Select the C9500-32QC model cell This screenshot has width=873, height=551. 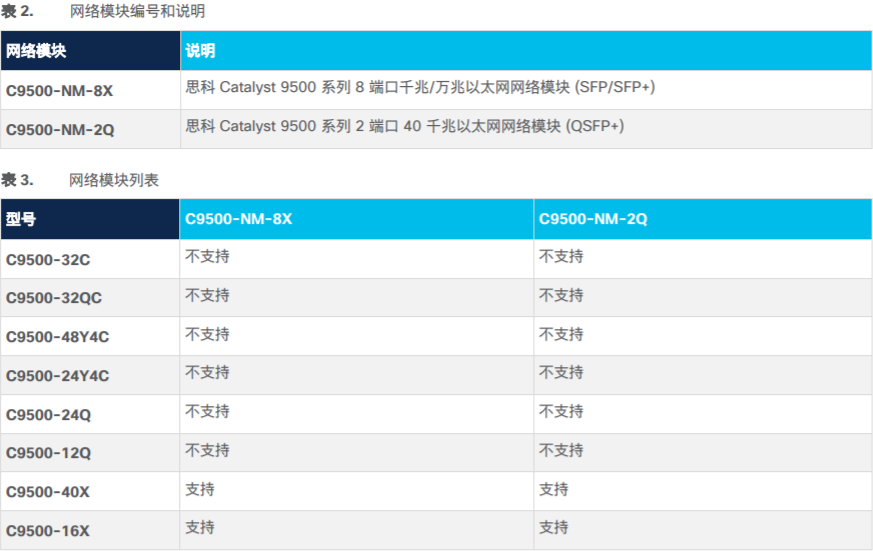pos(90,298)
